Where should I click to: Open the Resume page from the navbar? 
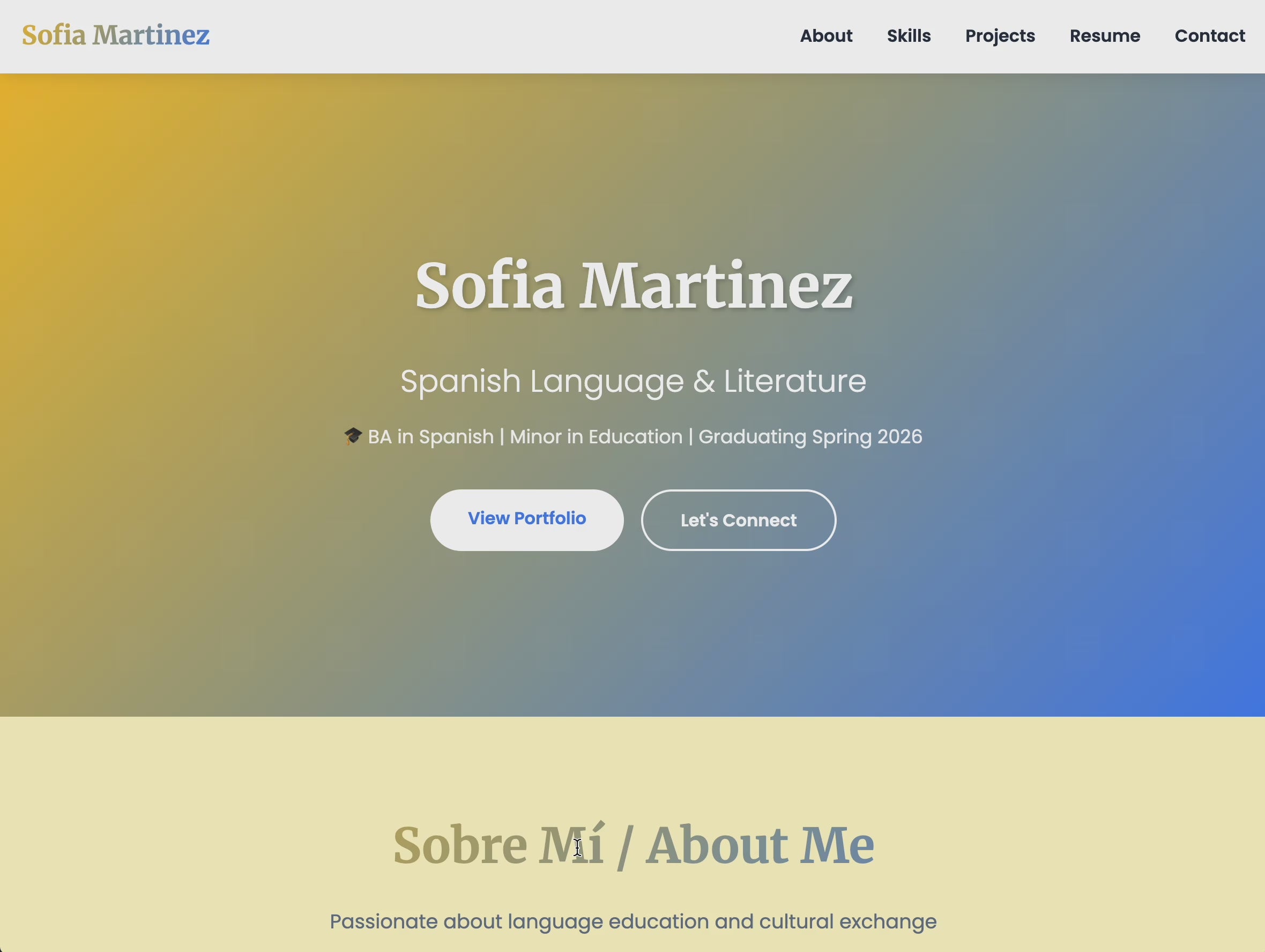(1104, 35)
